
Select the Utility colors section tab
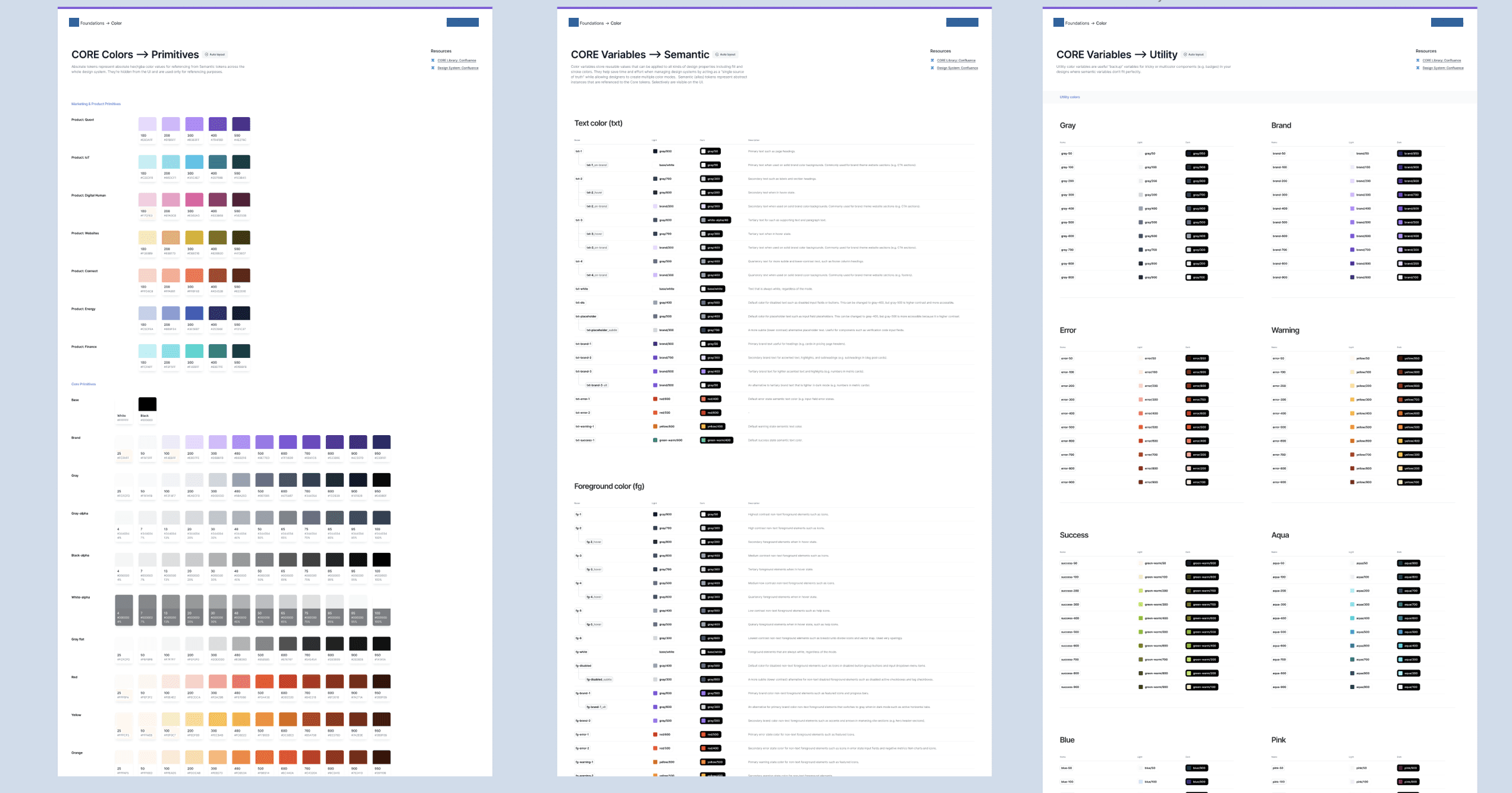[1069, 97]
